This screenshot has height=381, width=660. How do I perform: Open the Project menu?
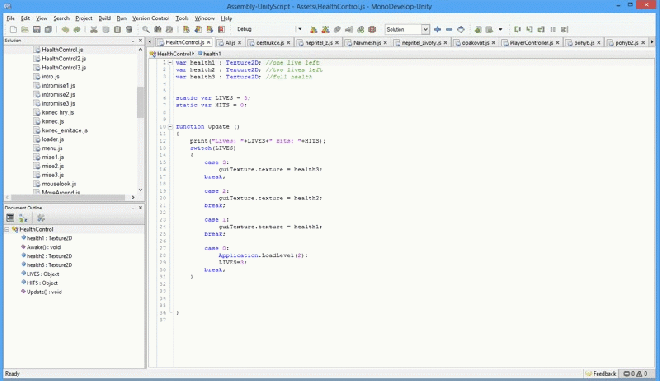[x=84, y=19]
